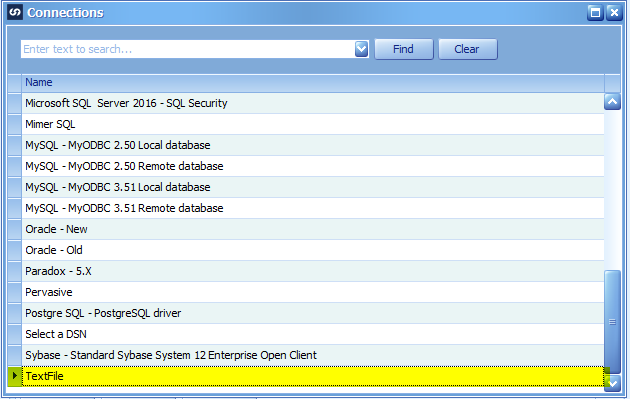The image size is (630, 399).
Task: Select the 'Oracle - Old' connection
Action: [313, 250]
